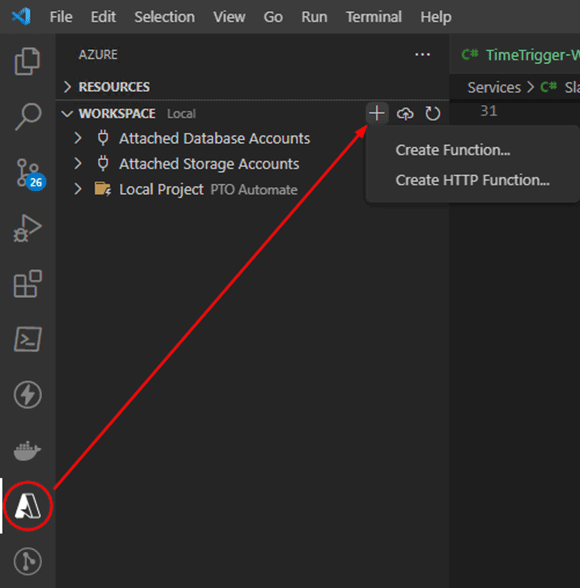Open the Selection menu
The height and width of the screenshot is (588, 580).
click(x=165, y=17)
